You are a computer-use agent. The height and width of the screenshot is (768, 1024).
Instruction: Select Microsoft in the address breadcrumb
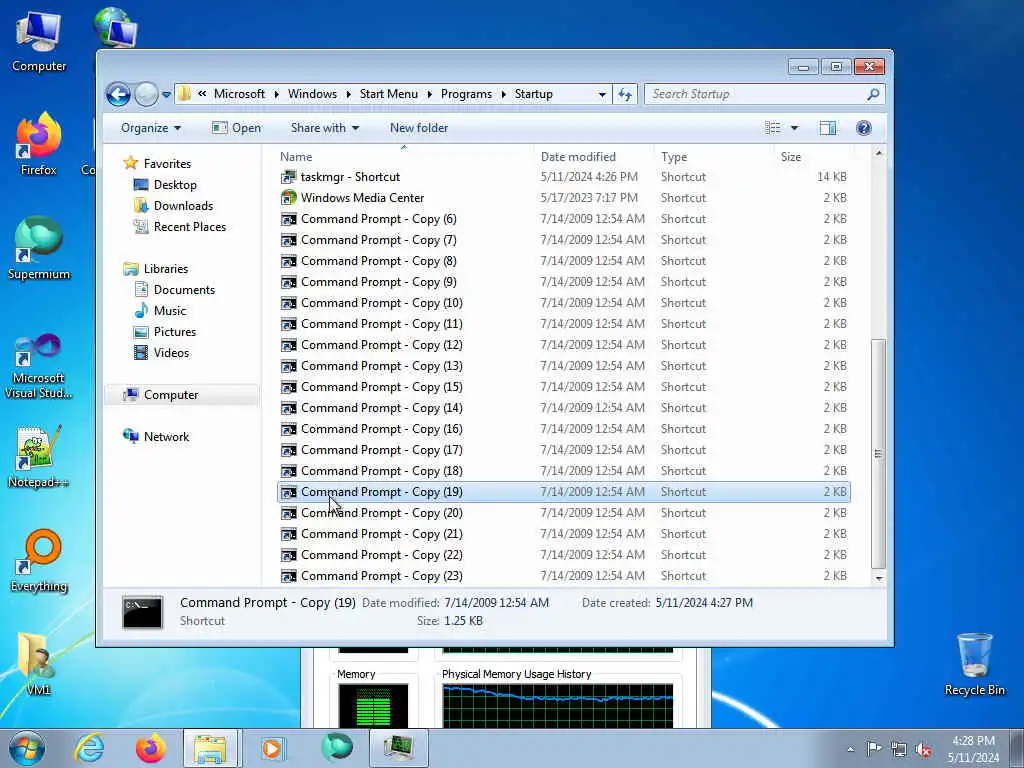[239, 94]
